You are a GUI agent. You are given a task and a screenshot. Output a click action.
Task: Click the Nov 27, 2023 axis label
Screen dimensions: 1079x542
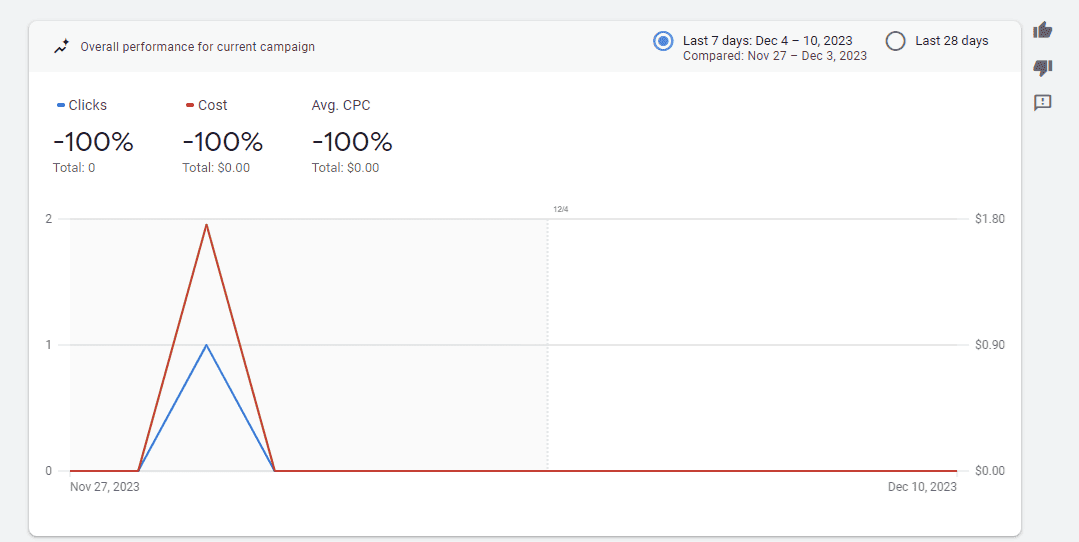coord(105,487)
